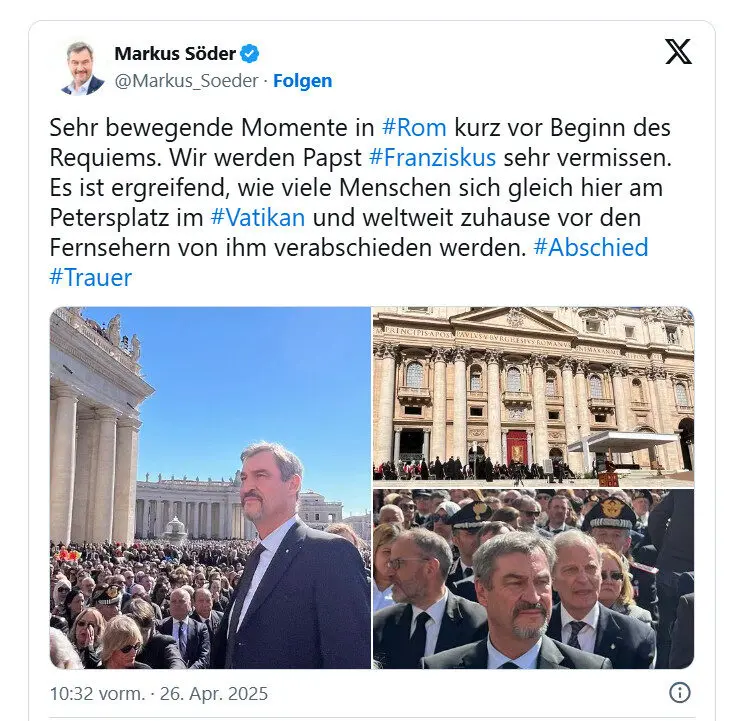Click the 10:32 vorm. 26. Apr. 2025 timestamp
735x721 pixels.
[x=158, y=694]
